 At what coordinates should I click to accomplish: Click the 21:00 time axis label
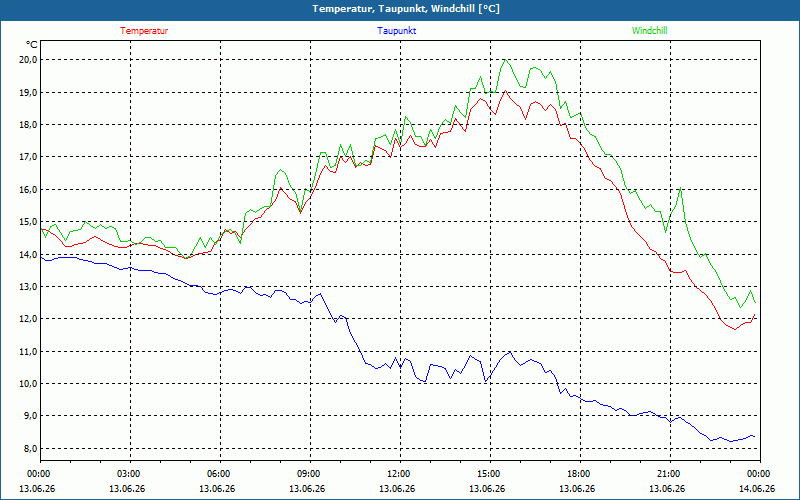tap(667, 474)
